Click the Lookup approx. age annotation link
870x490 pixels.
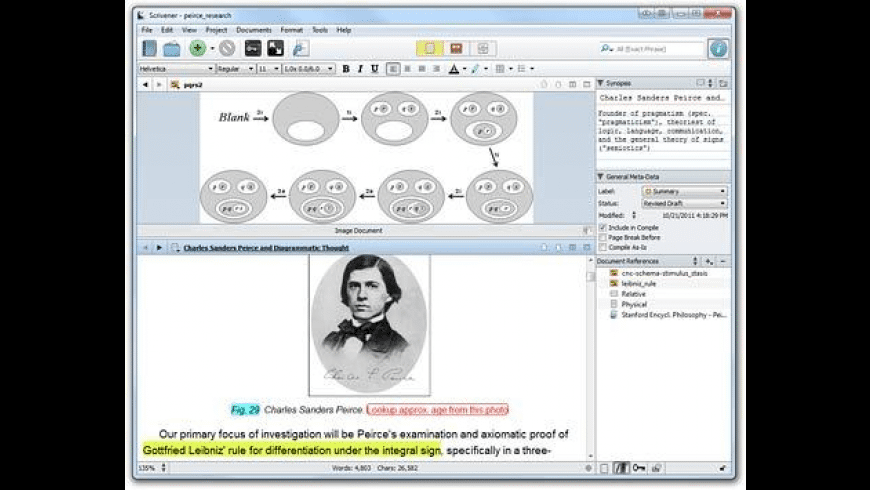coord(437,410)
